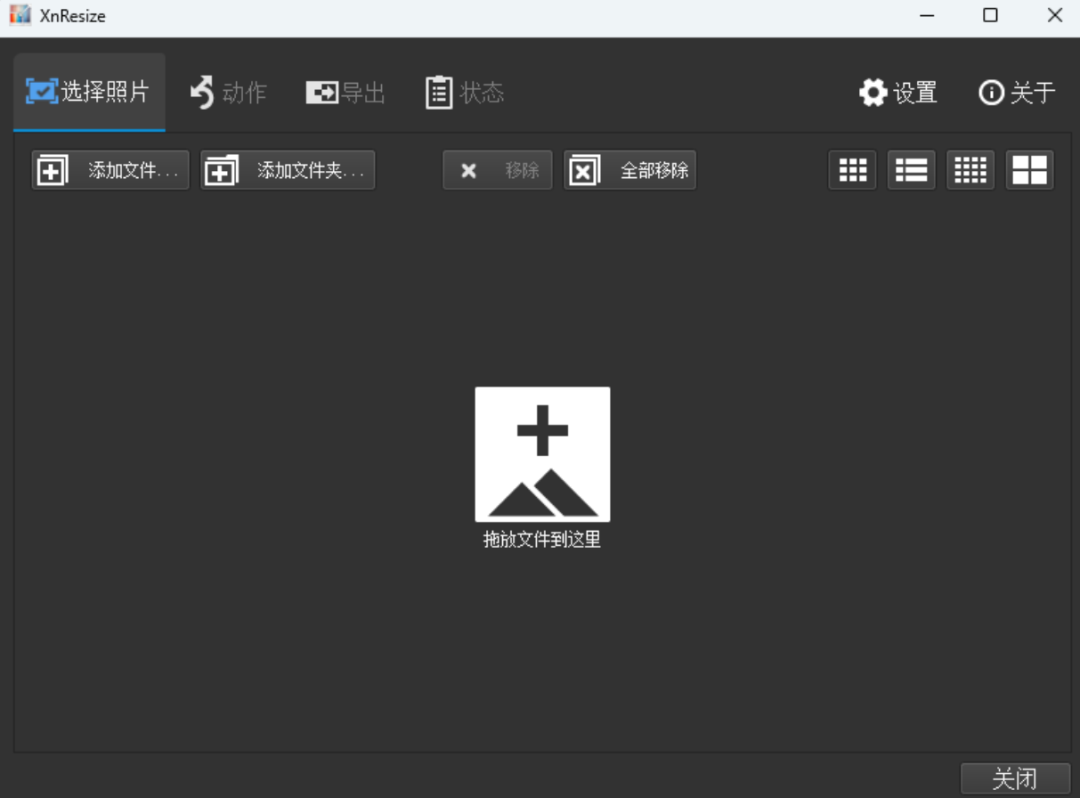The height and width of the screenshot is (798, 1080).
Task: Click the drop files image placeholder
Action: [x=542, y=454]
